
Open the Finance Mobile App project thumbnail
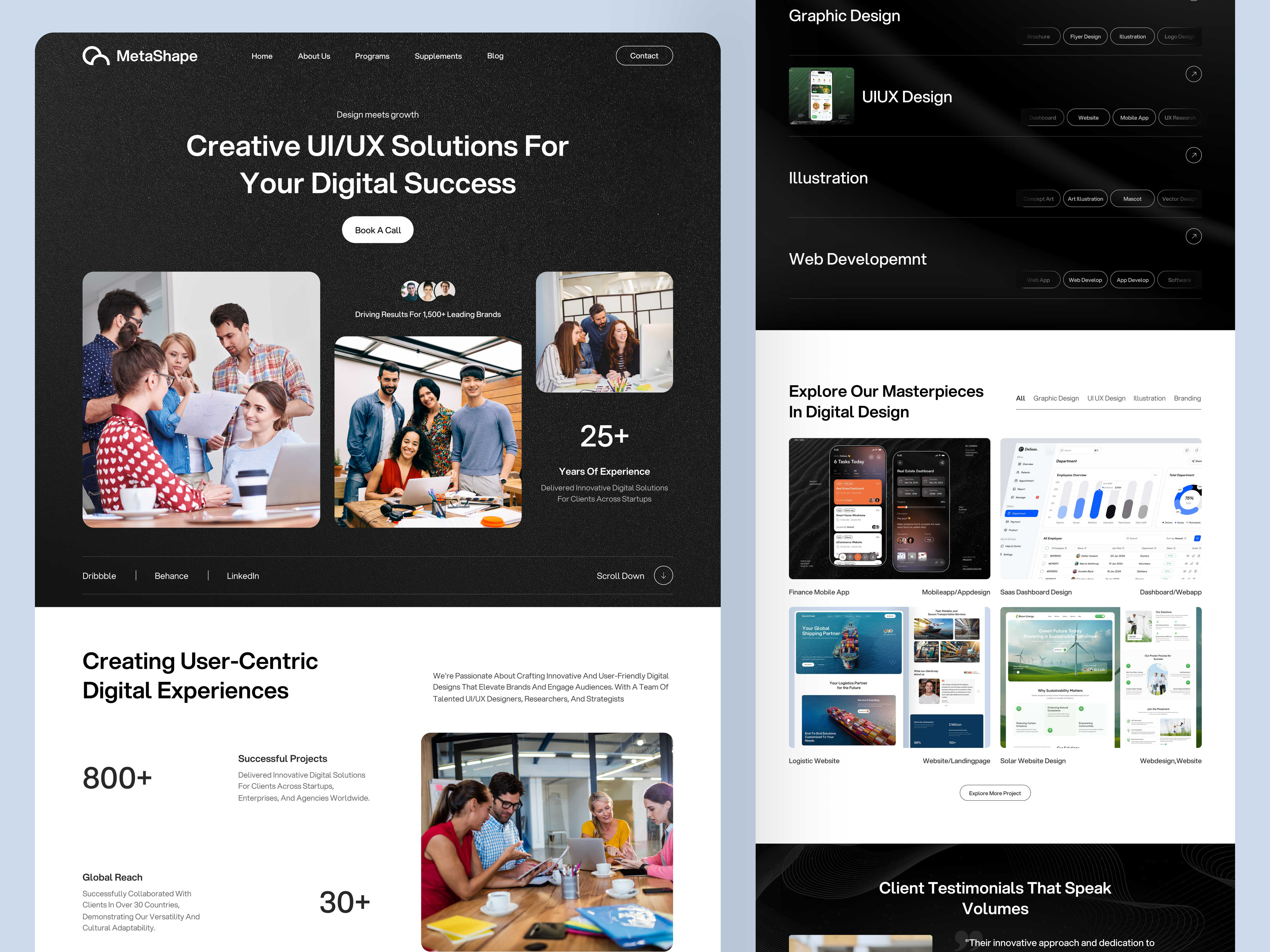[x=889, y=509]
